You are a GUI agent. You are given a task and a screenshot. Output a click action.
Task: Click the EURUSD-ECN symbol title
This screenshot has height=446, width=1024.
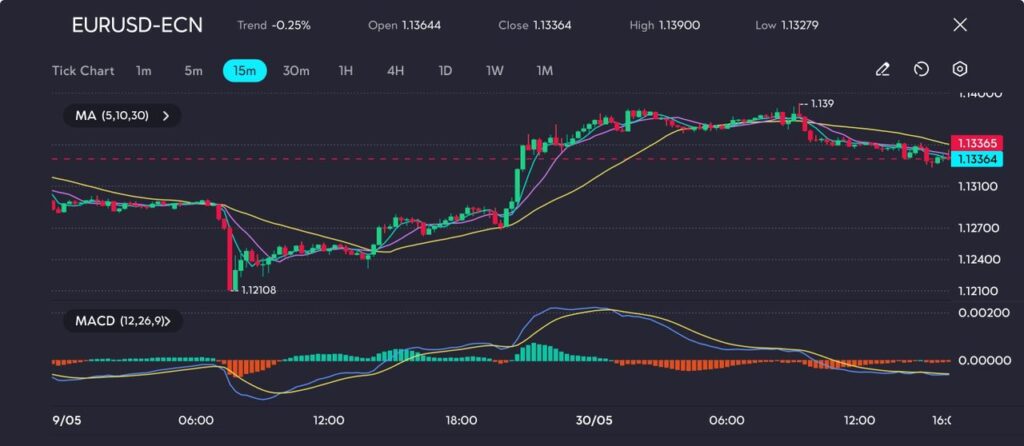point(137,25)
